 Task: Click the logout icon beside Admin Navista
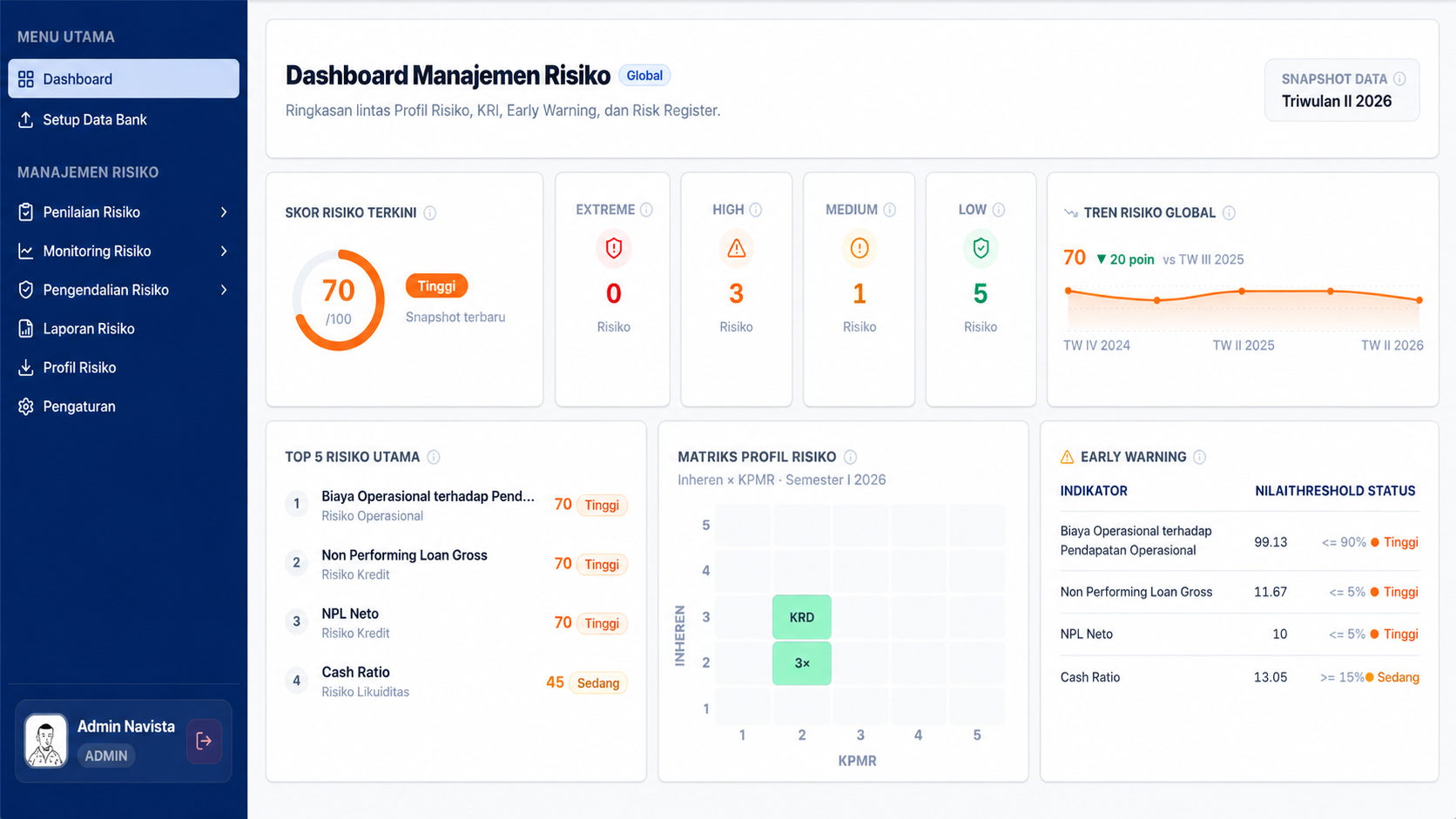click(204, 741)
